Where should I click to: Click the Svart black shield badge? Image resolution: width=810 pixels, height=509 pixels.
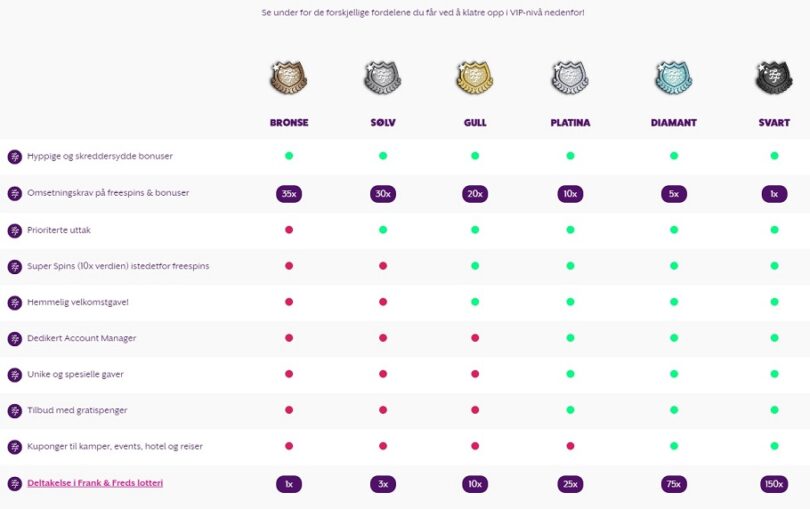[774, 78]
